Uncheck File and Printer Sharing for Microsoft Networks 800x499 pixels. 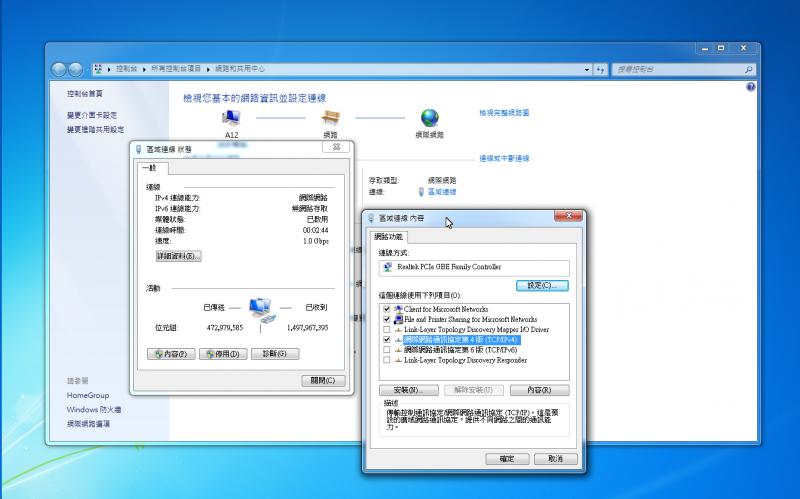pos(387,319)
